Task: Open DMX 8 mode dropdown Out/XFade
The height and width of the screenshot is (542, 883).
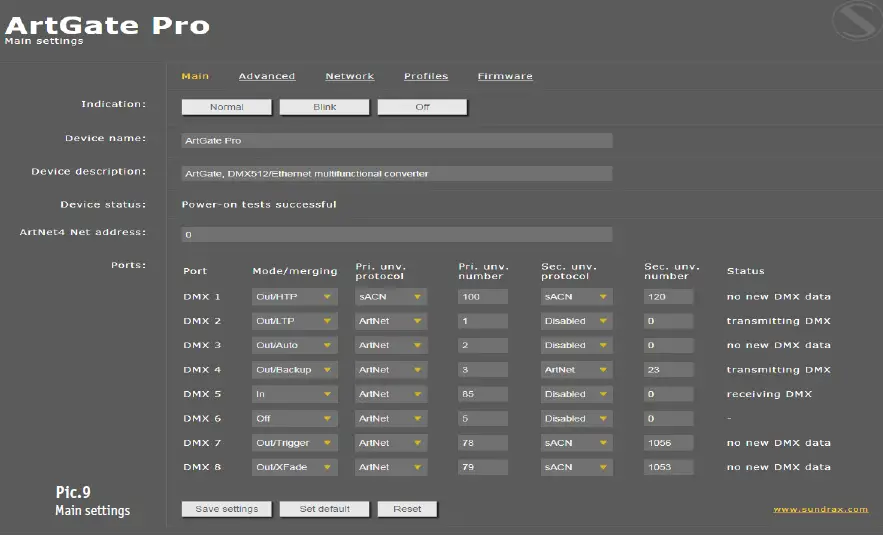Action: [x=295, y=467]
